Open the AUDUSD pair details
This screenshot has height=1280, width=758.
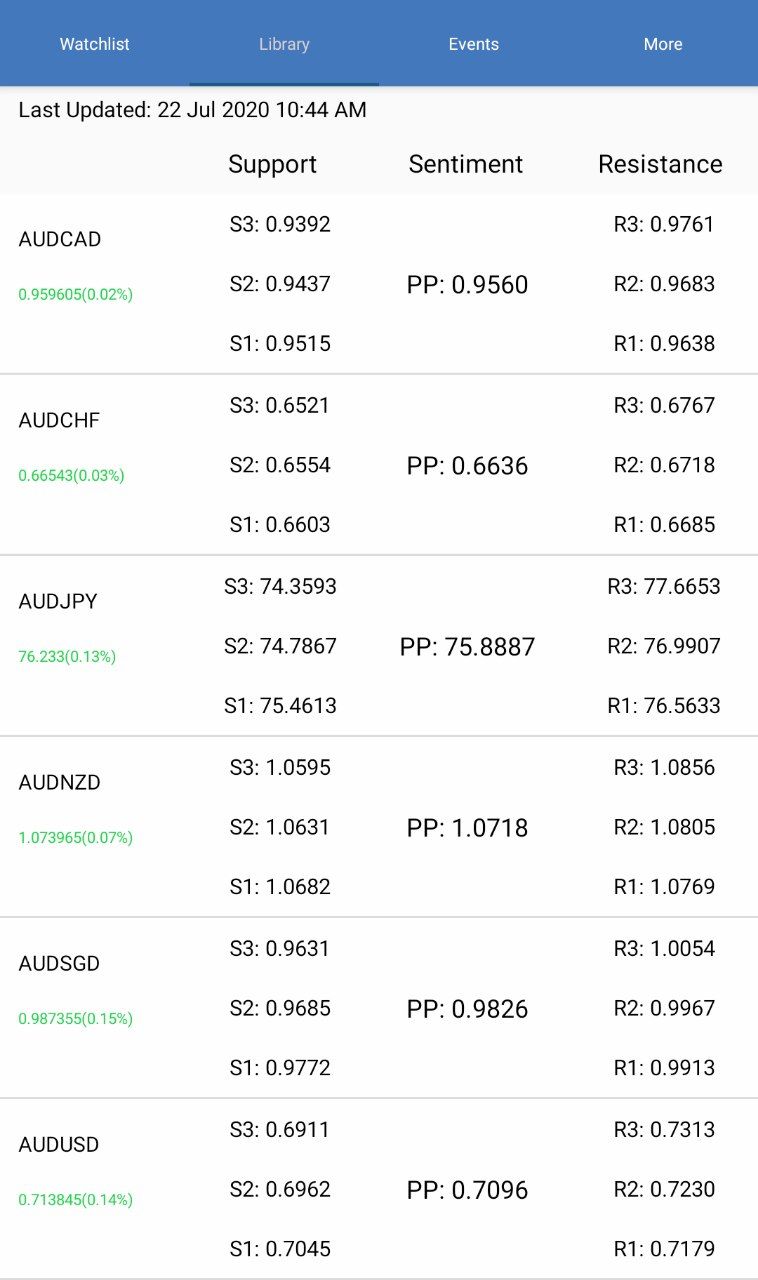pos(59,1145)
